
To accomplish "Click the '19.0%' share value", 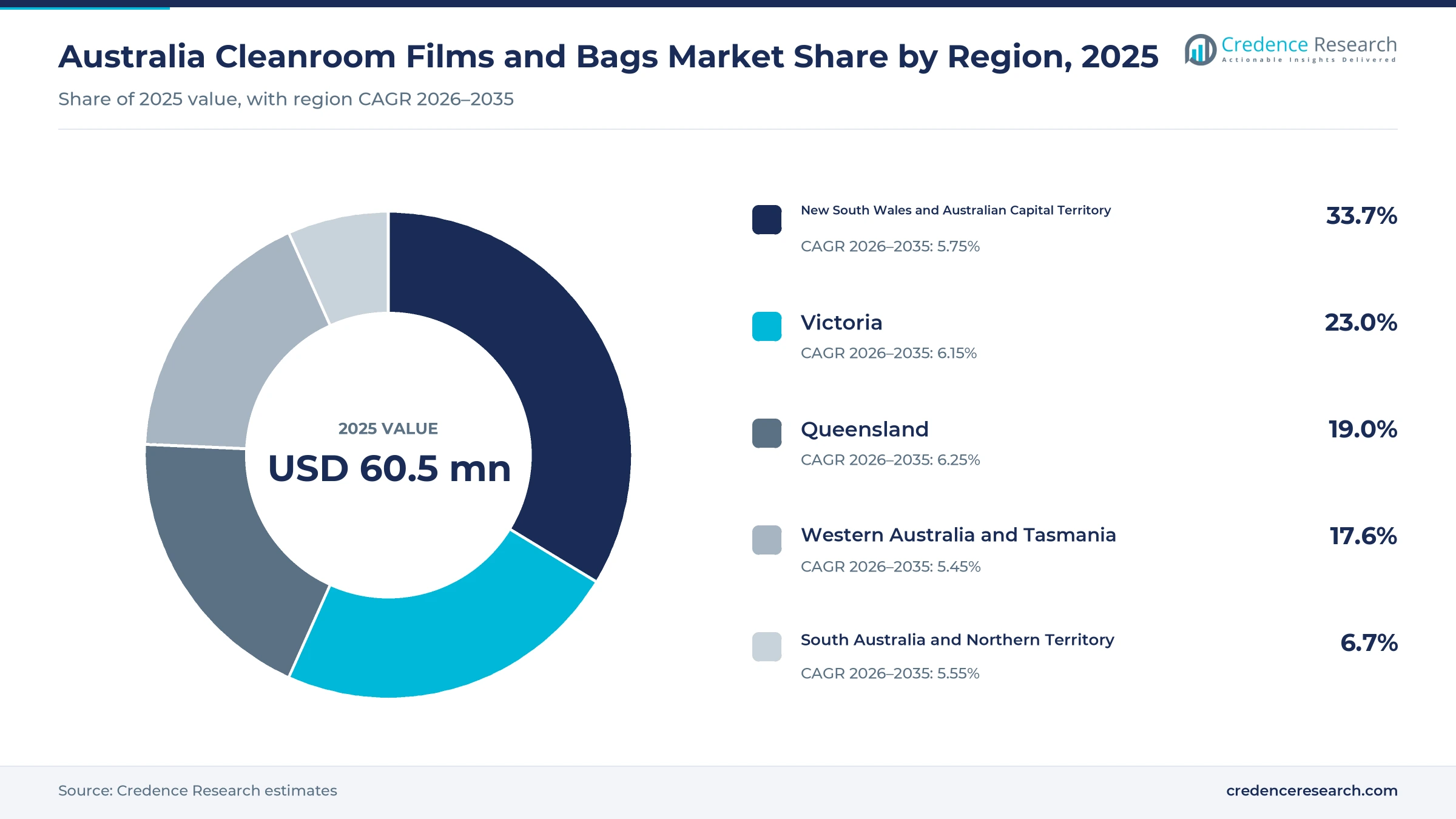I will [x=1363, y=429].
